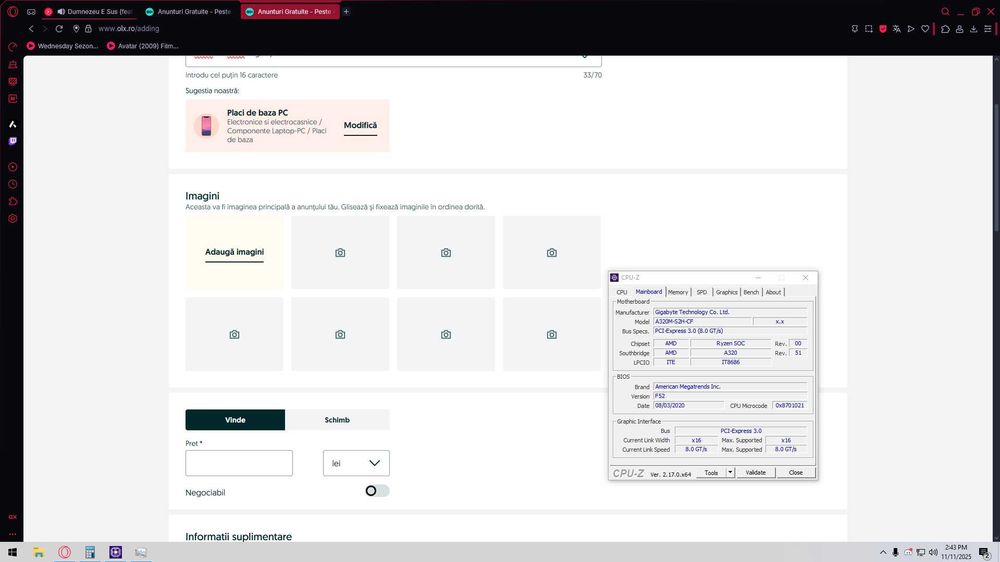Open the Bench tab in CPU-Z
The image size is (1000, 562).
tap(751, 292)
